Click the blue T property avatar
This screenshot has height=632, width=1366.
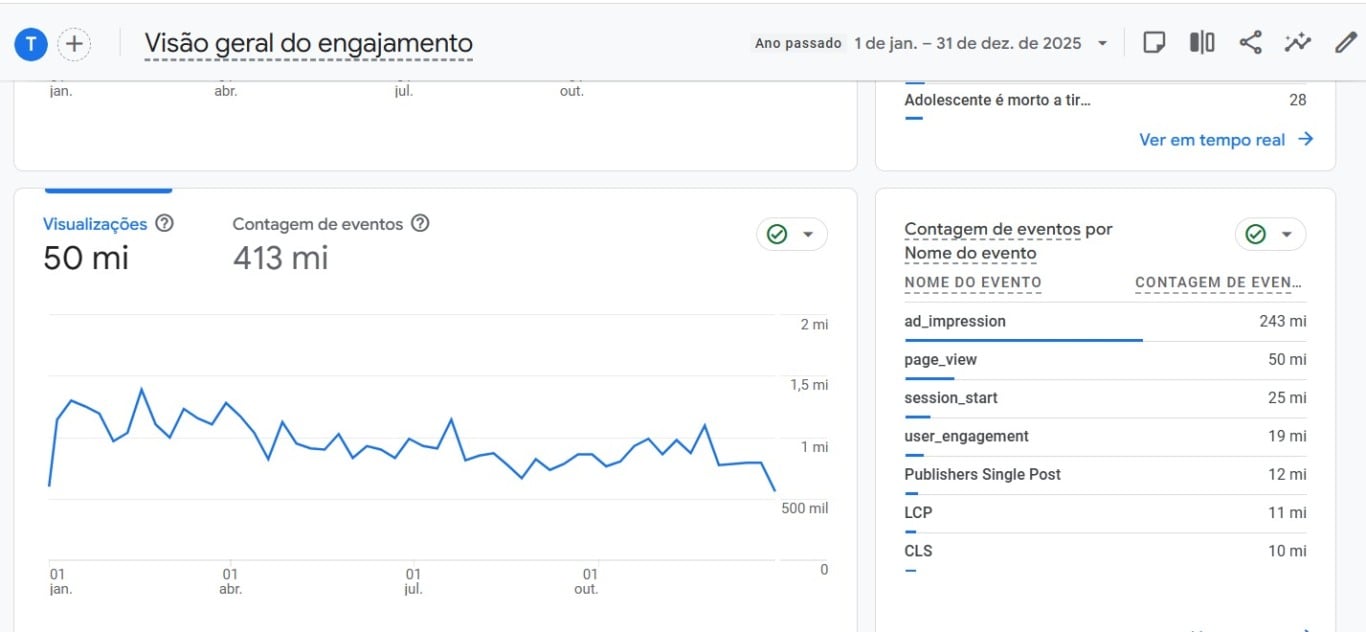coord(31,43)
